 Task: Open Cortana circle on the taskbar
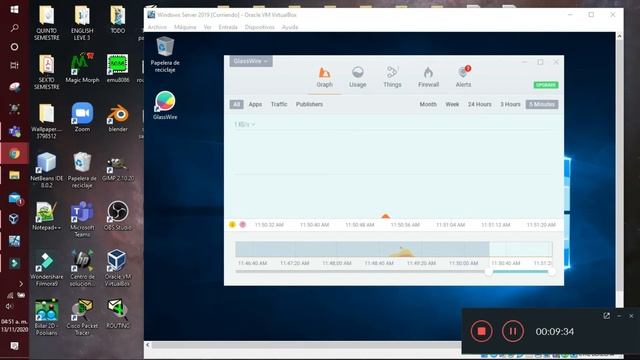click(14, 47)
